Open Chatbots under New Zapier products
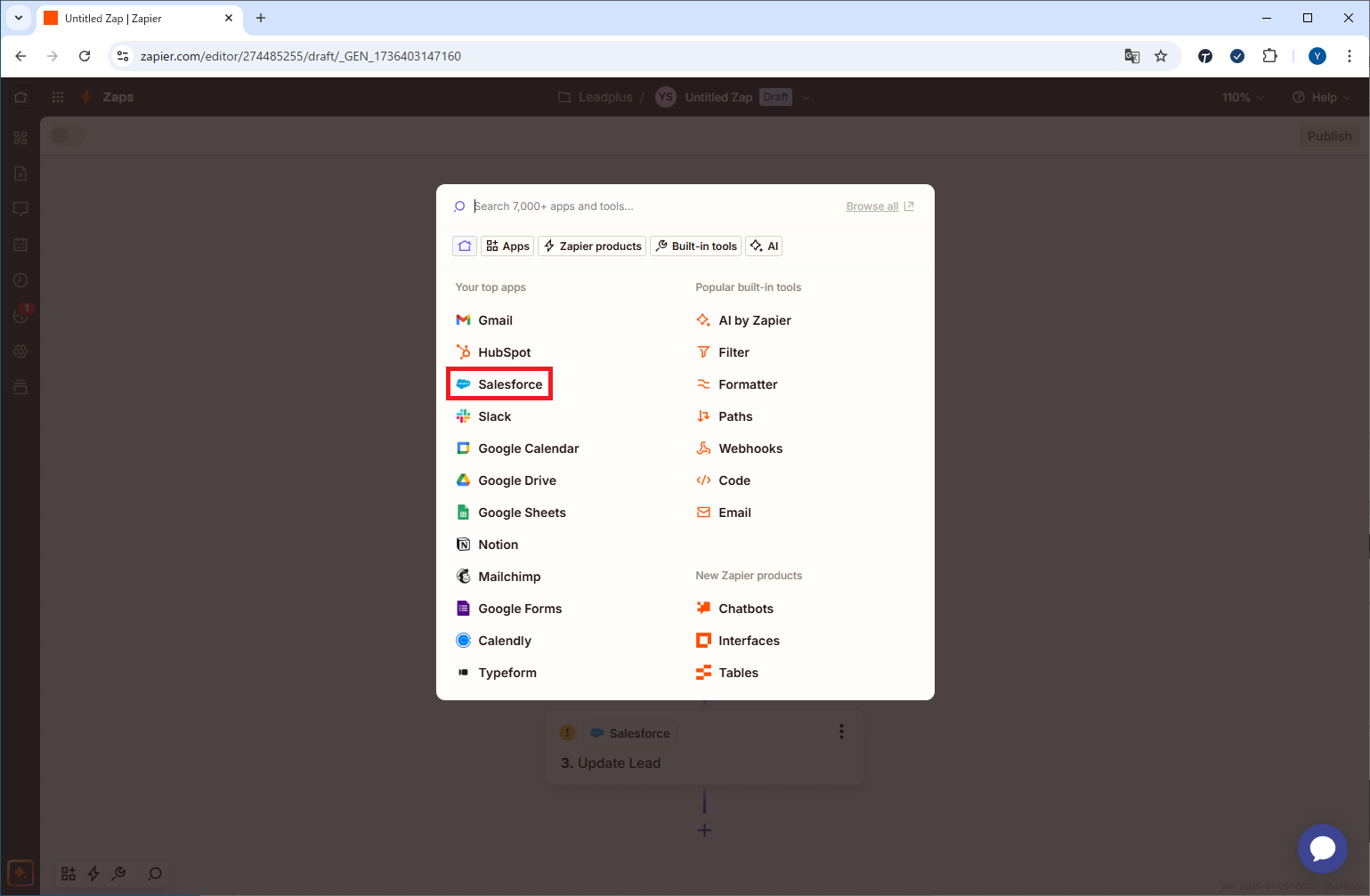 746,608
